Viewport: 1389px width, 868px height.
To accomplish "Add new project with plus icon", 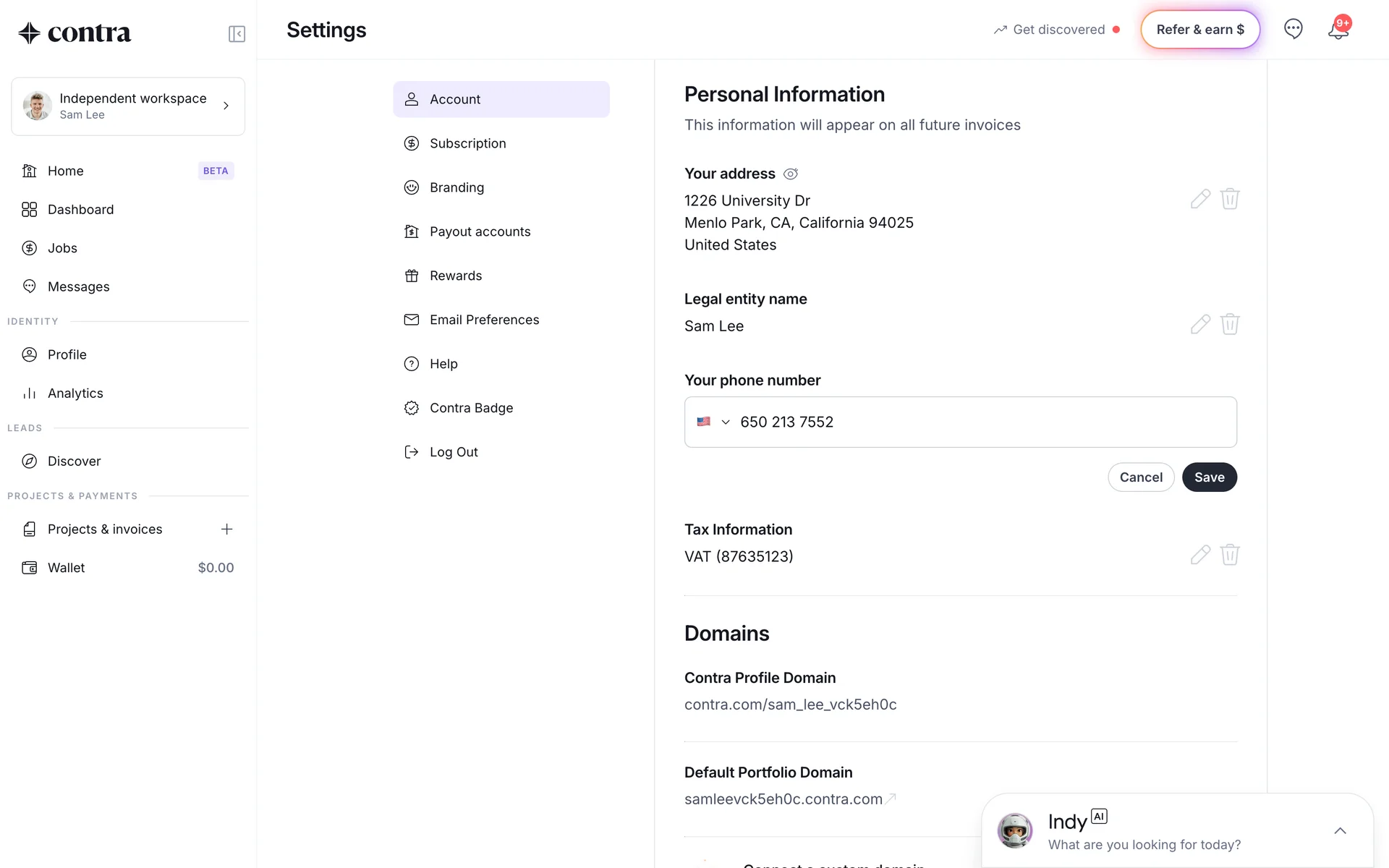I will tap(226, 529).
